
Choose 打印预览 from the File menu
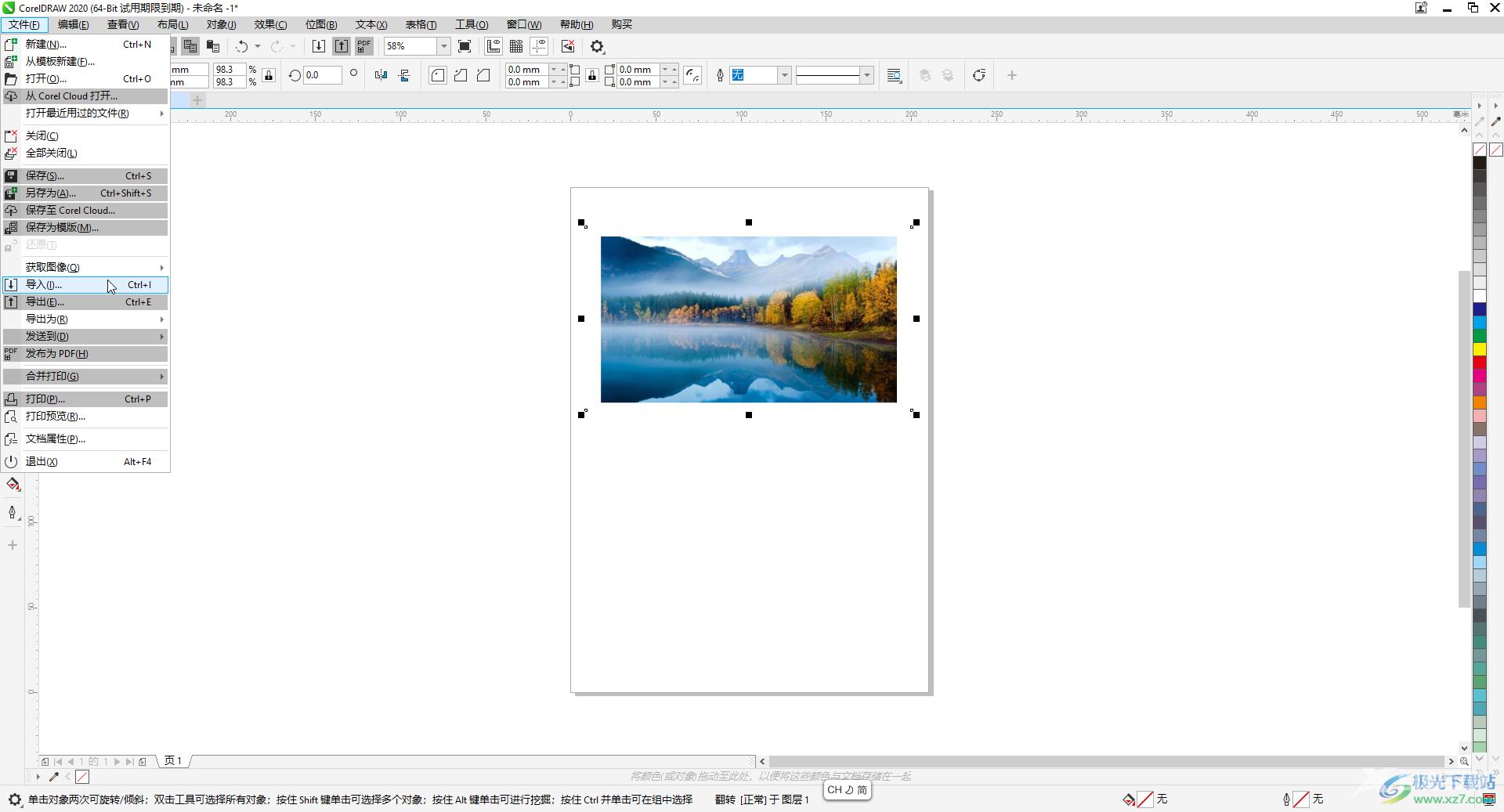click(85, 416)
